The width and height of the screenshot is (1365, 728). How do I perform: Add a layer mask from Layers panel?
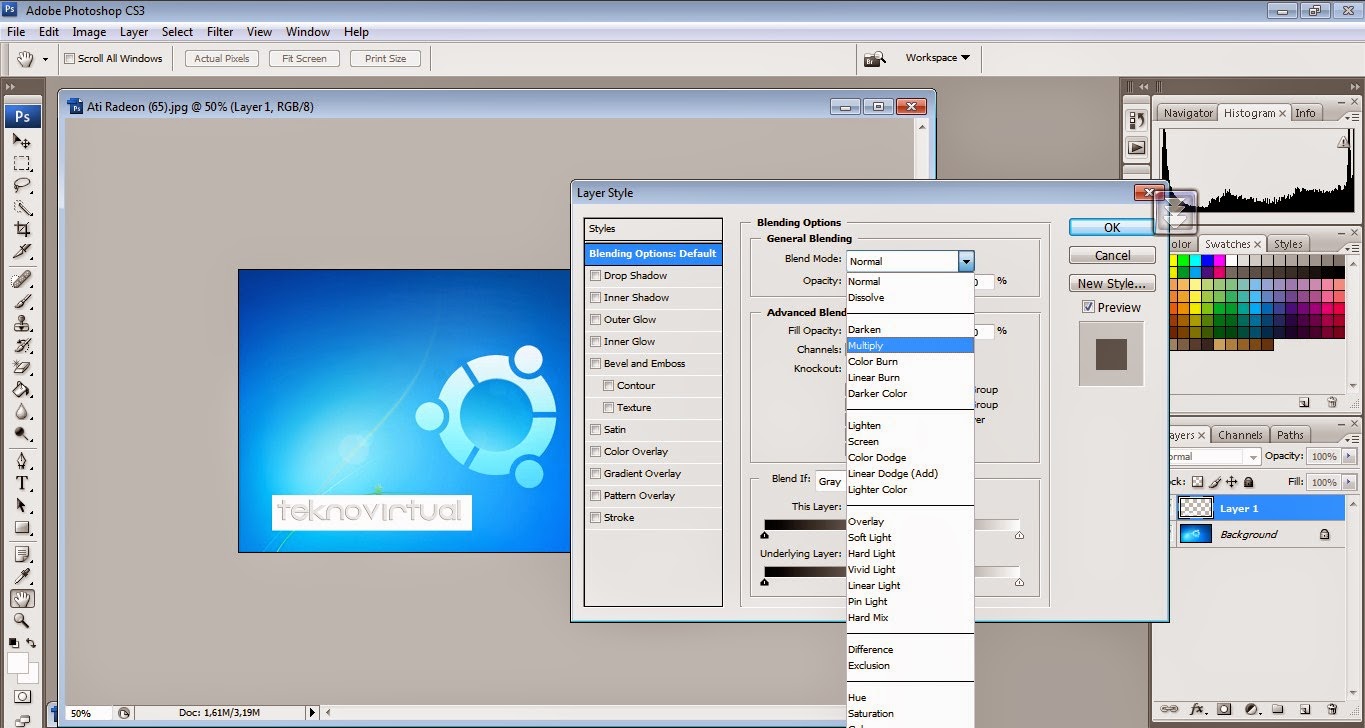click(x=1223, y=710)
